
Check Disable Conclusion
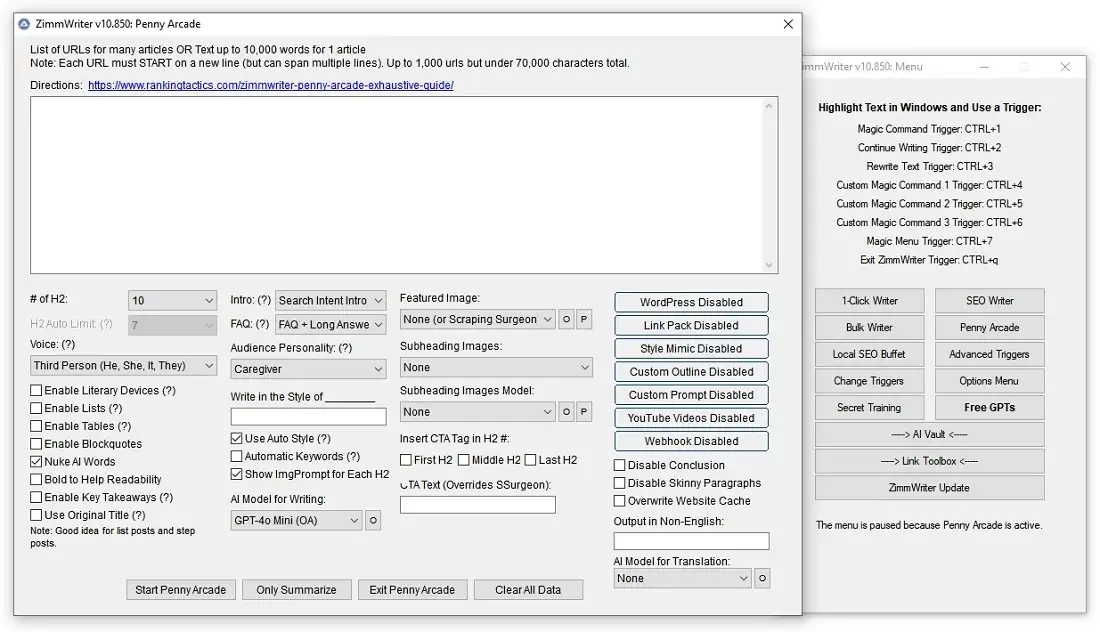click(x=617, y=465)
